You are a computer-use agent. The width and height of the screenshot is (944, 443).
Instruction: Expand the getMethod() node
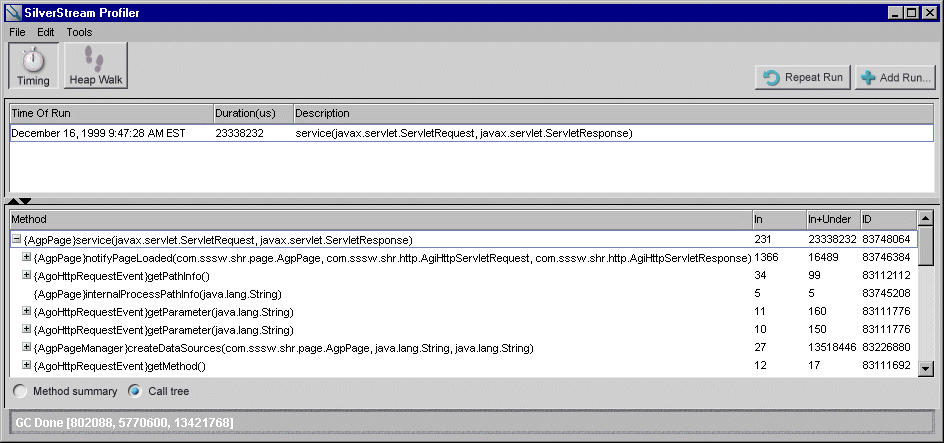[26, 365]
